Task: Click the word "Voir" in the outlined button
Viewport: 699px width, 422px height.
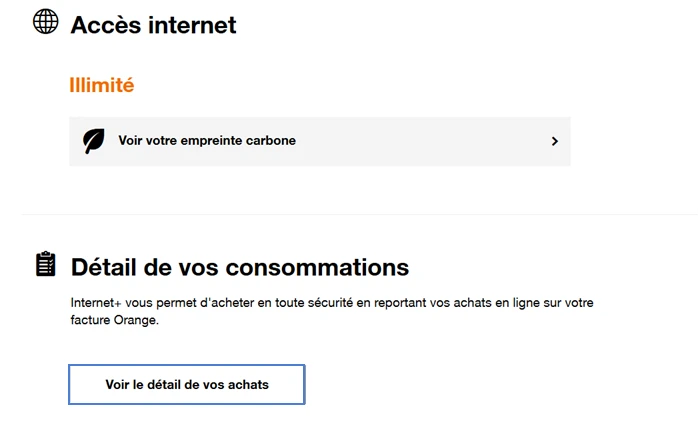Action: pyautogui.click(x=118, y=384)
